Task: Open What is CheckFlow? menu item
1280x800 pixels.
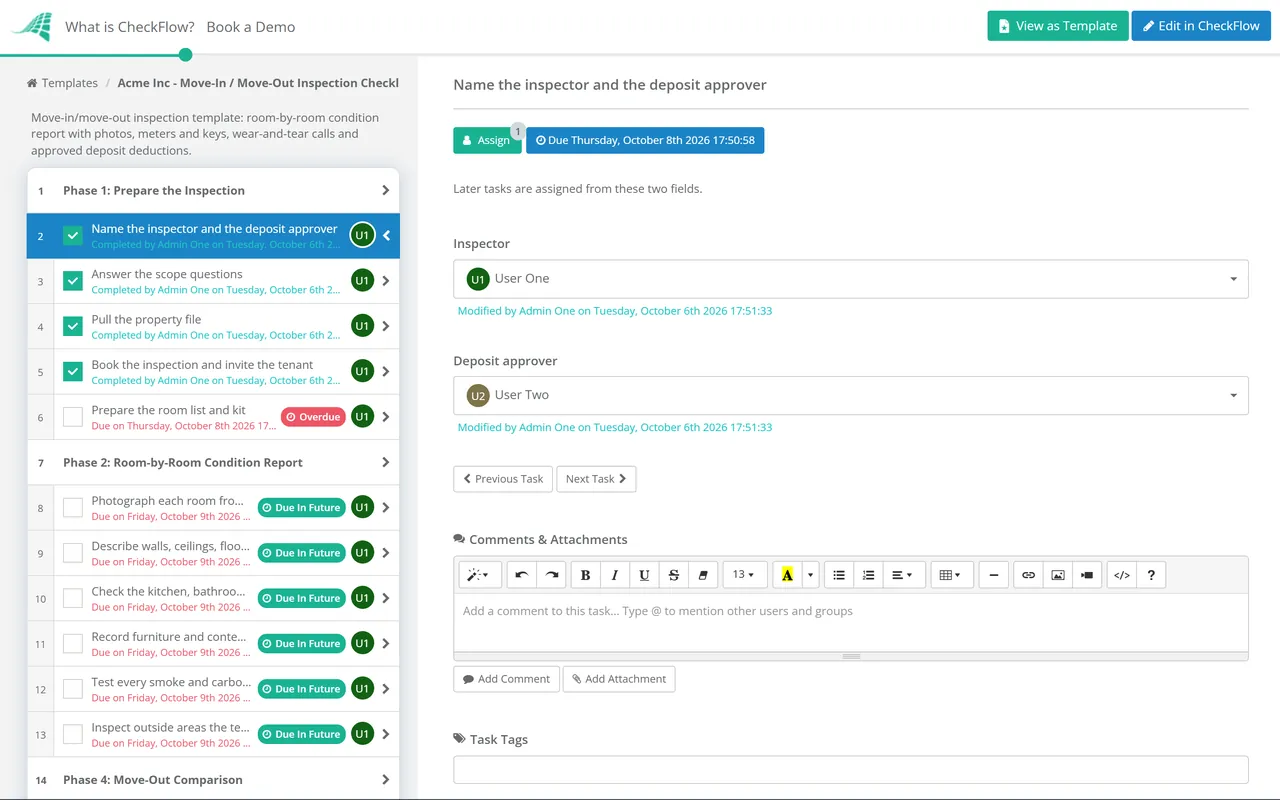Action: (130, 27)
